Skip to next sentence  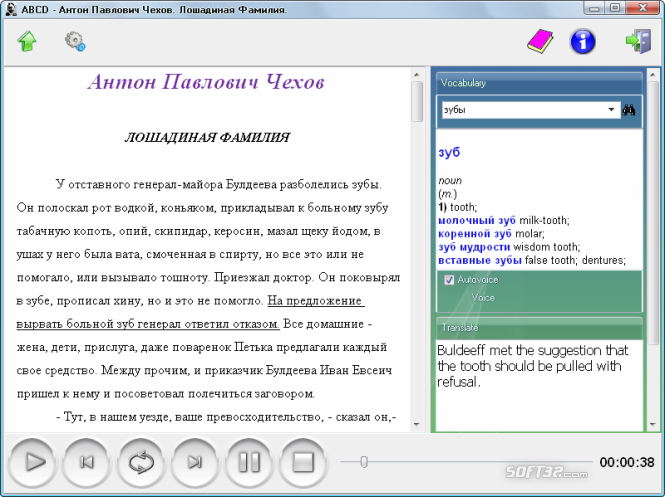pos(195,462)
